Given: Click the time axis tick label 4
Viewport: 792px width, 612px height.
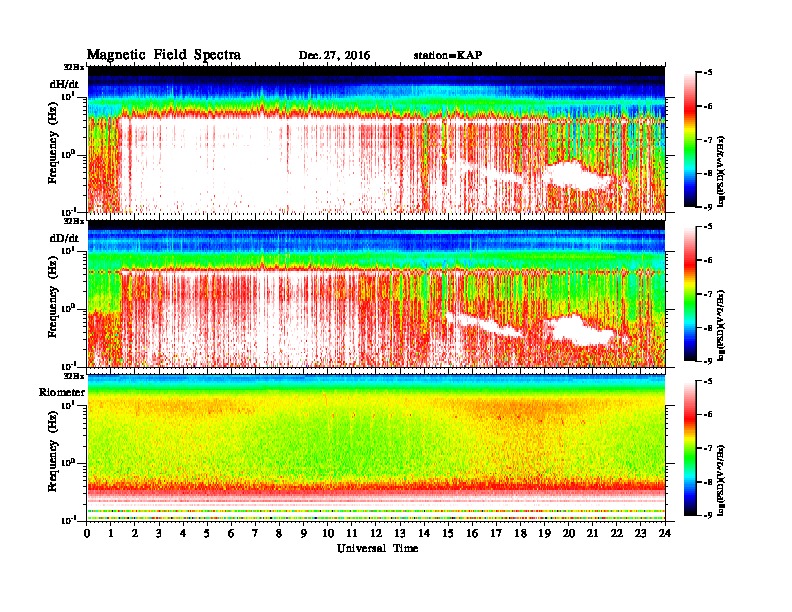Looking at the screenshot, I should pos(183,533).
